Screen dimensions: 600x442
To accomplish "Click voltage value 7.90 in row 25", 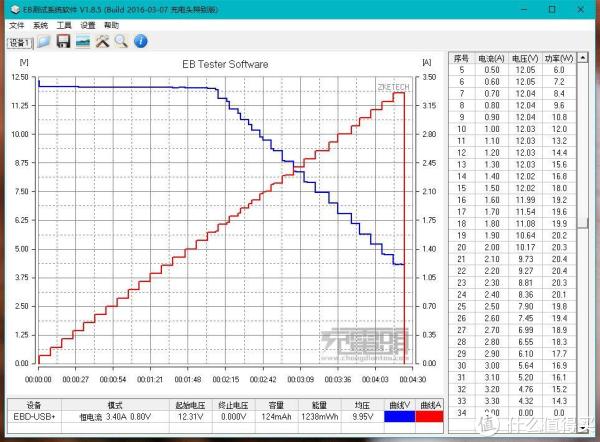I will pyautogui.click(x=525, y=306).
